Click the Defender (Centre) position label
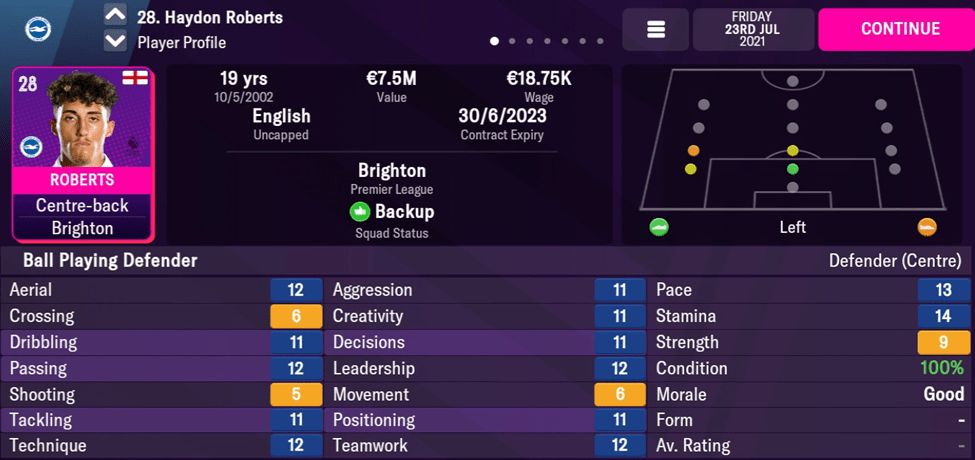The image size is (975, 460). (896, 261)
